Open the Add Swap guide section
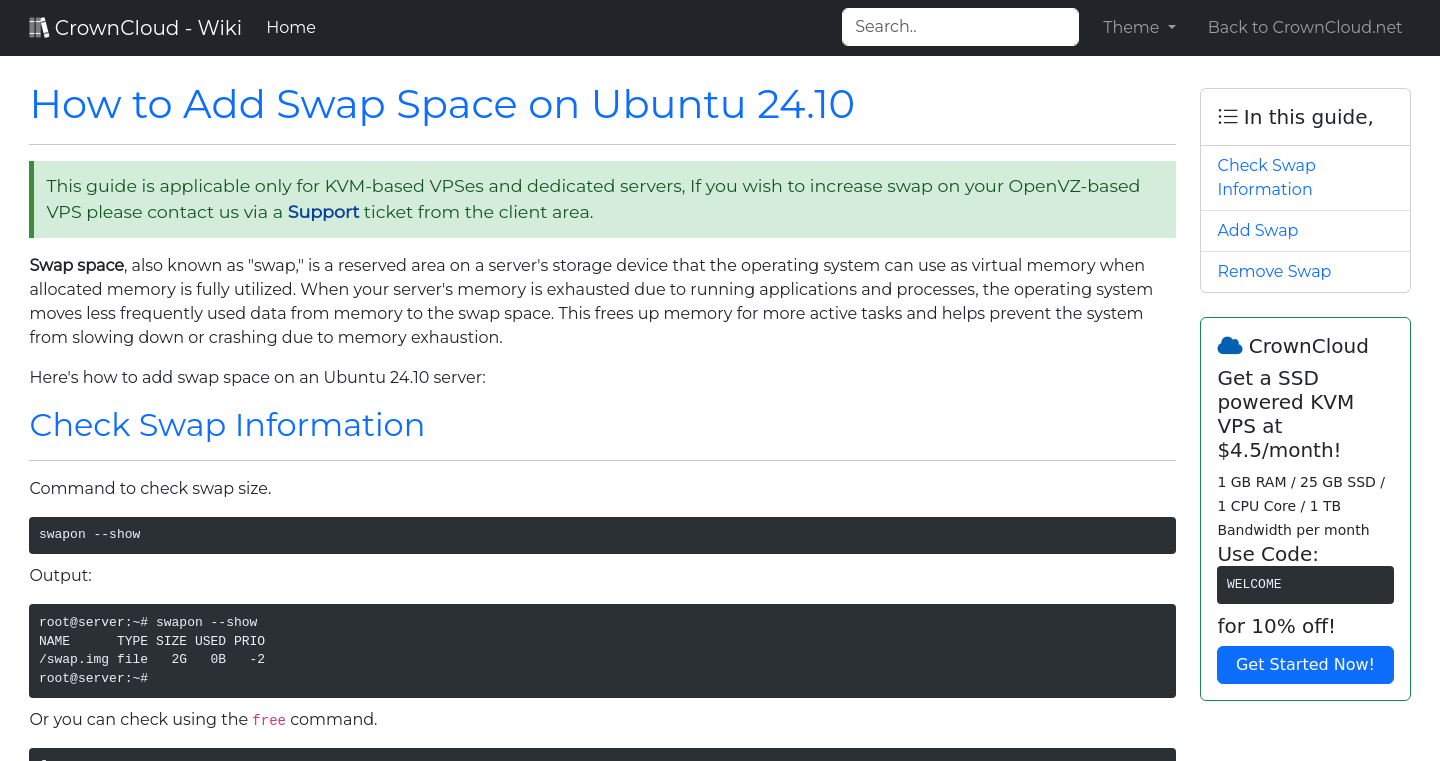 tap(1257, 230)
